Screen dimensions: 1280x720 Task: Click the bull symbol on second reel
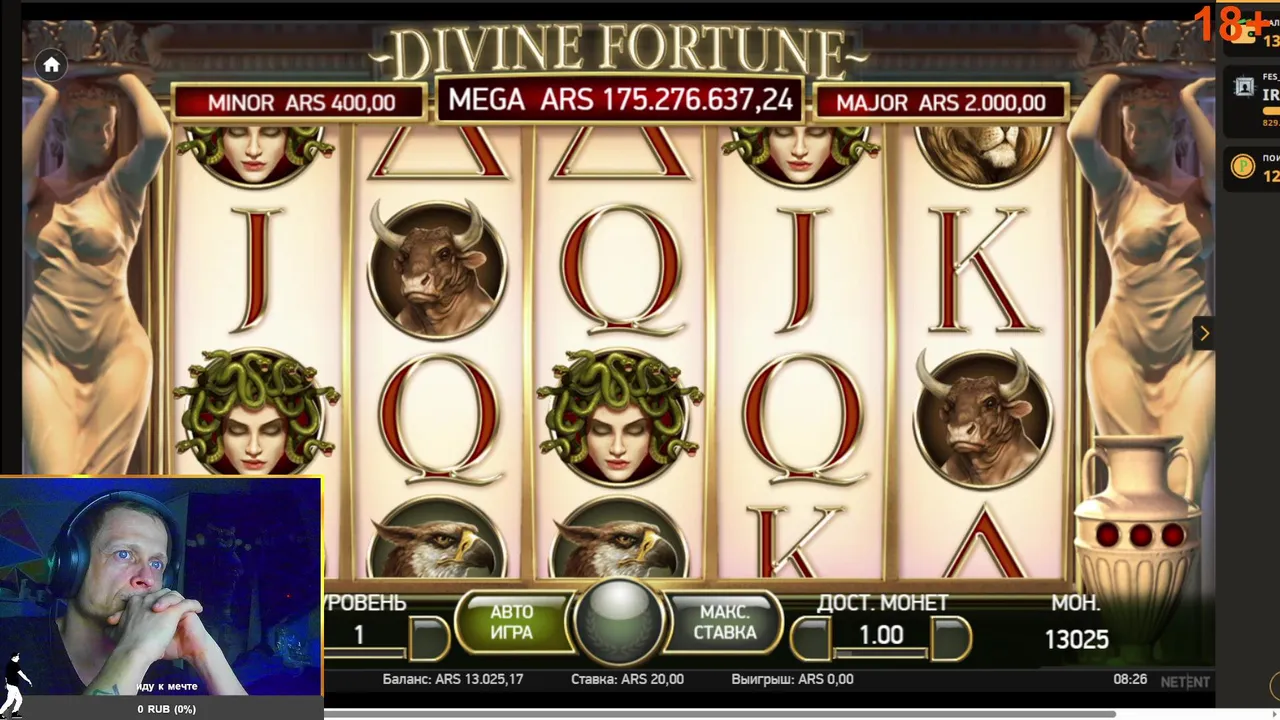click(438, 268)
